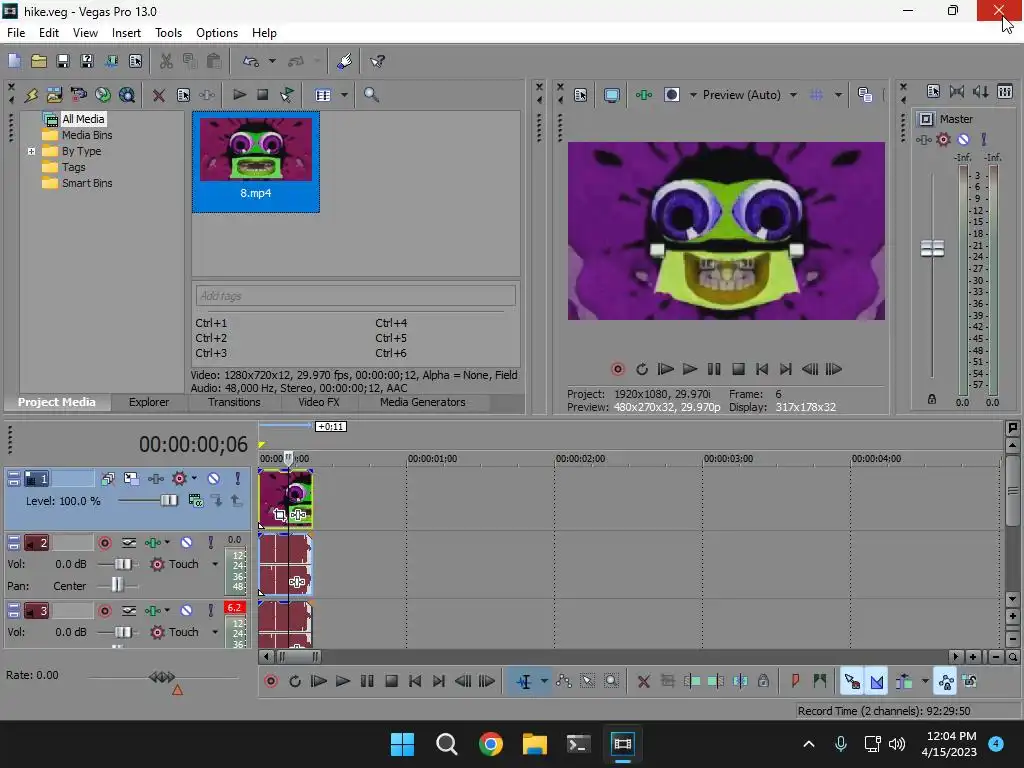Open the edit tool selector dropdown arrow
Screen dimensions: 1024x768
point(544,682)
